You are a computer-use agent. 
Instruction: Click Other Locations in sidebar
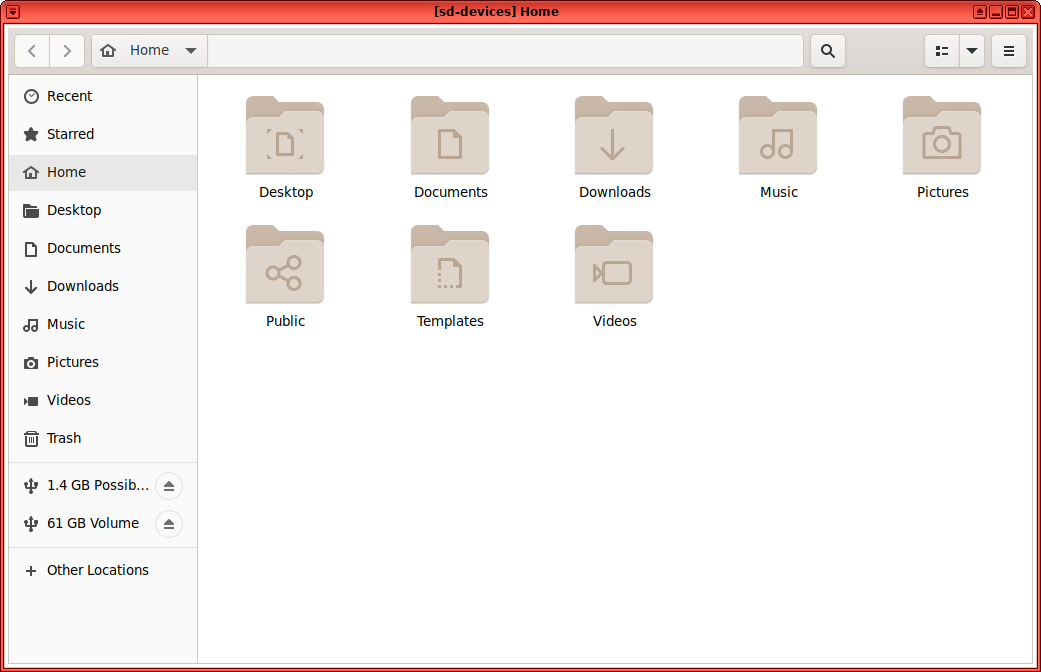click(97, 570)
